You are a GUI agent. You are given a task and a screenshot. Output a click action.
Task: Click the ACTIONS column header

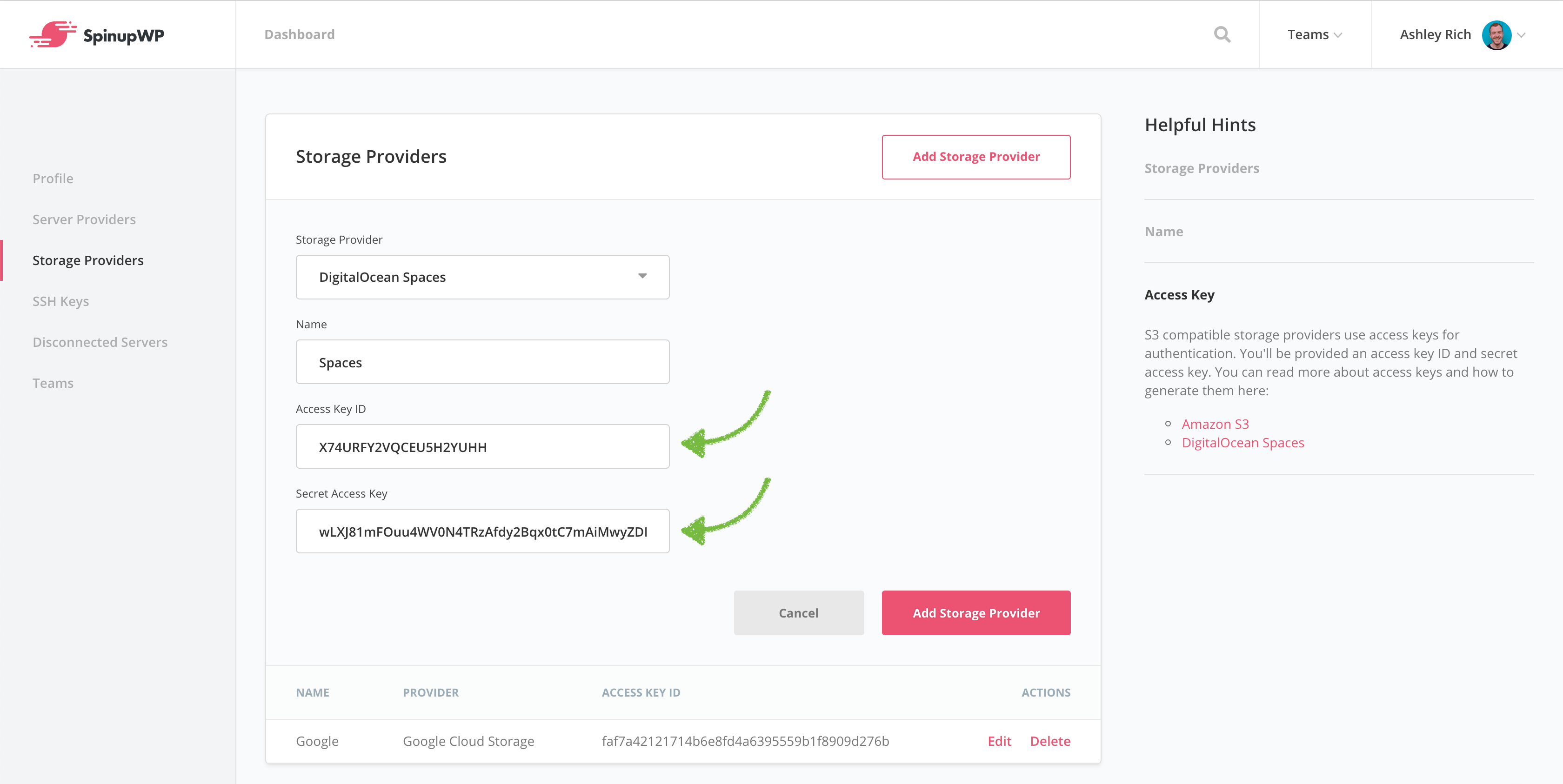coord(1045,692)
